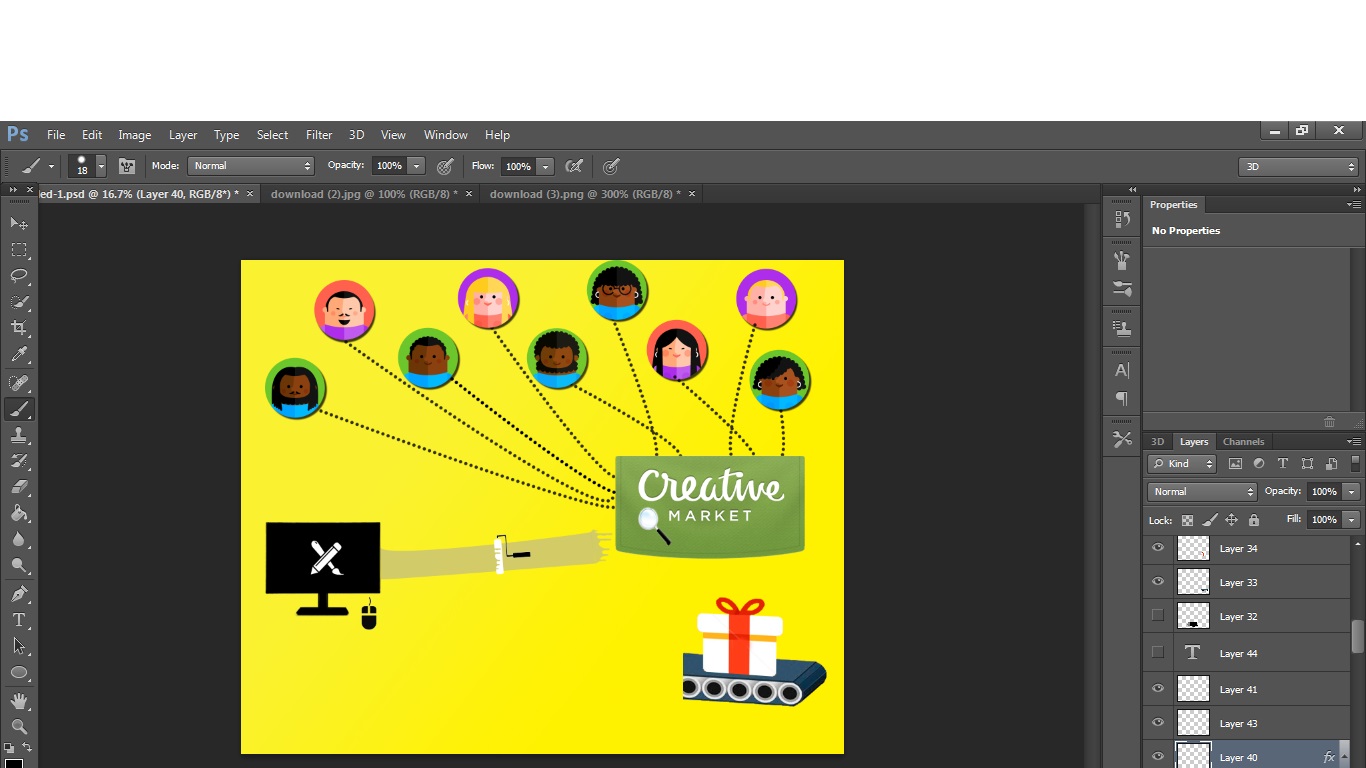
Task: Show Layer 44 via visibility box
Action: click(x=1158, y=652)
